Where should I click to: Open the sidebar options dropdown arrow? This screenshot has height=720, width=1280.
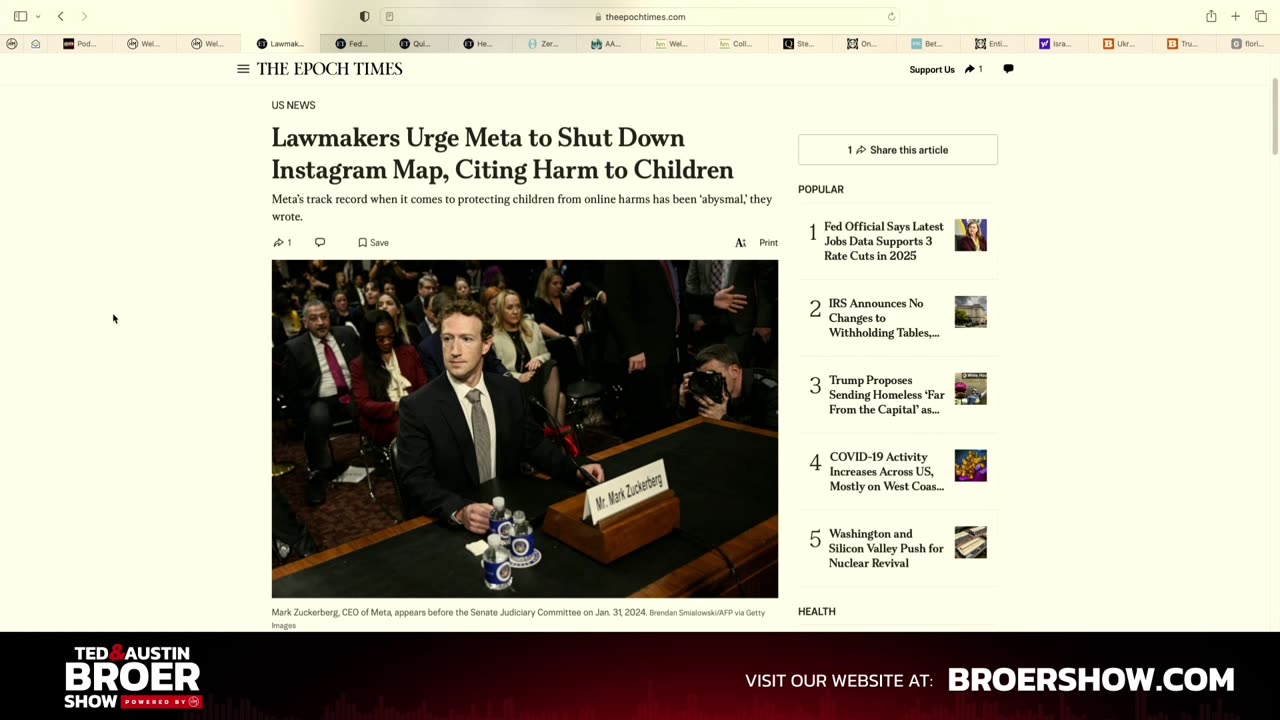[38, 16]
